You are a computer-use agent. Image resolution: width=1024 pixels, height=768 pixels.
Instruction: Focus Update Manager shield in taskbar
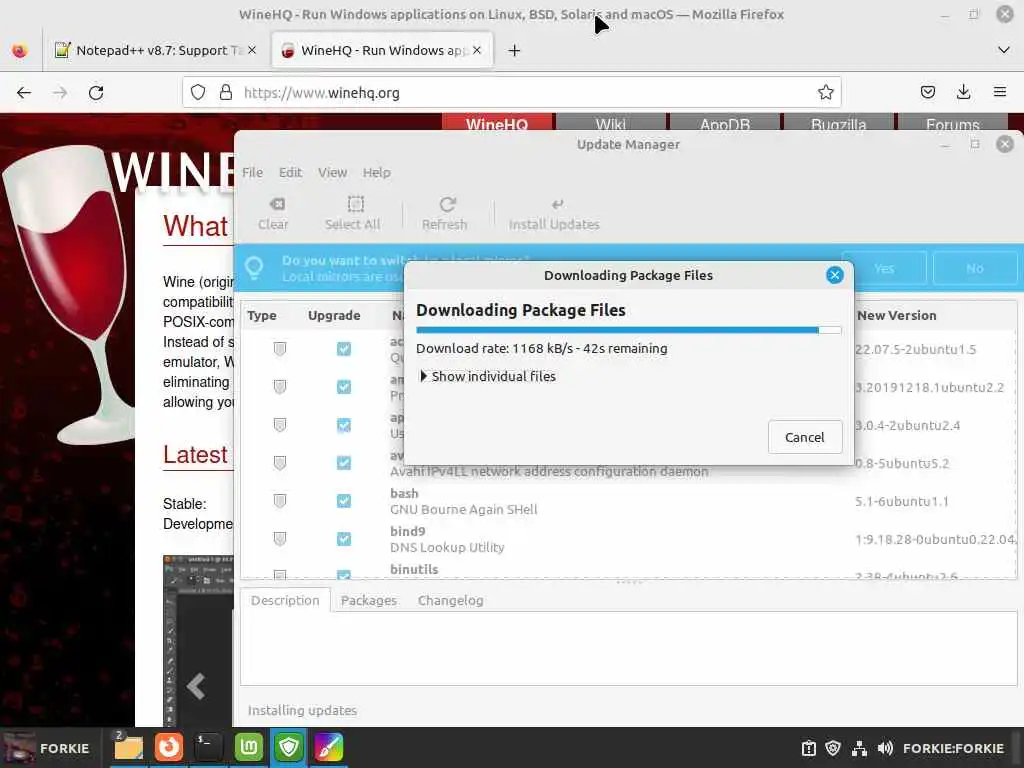[289, 748]
